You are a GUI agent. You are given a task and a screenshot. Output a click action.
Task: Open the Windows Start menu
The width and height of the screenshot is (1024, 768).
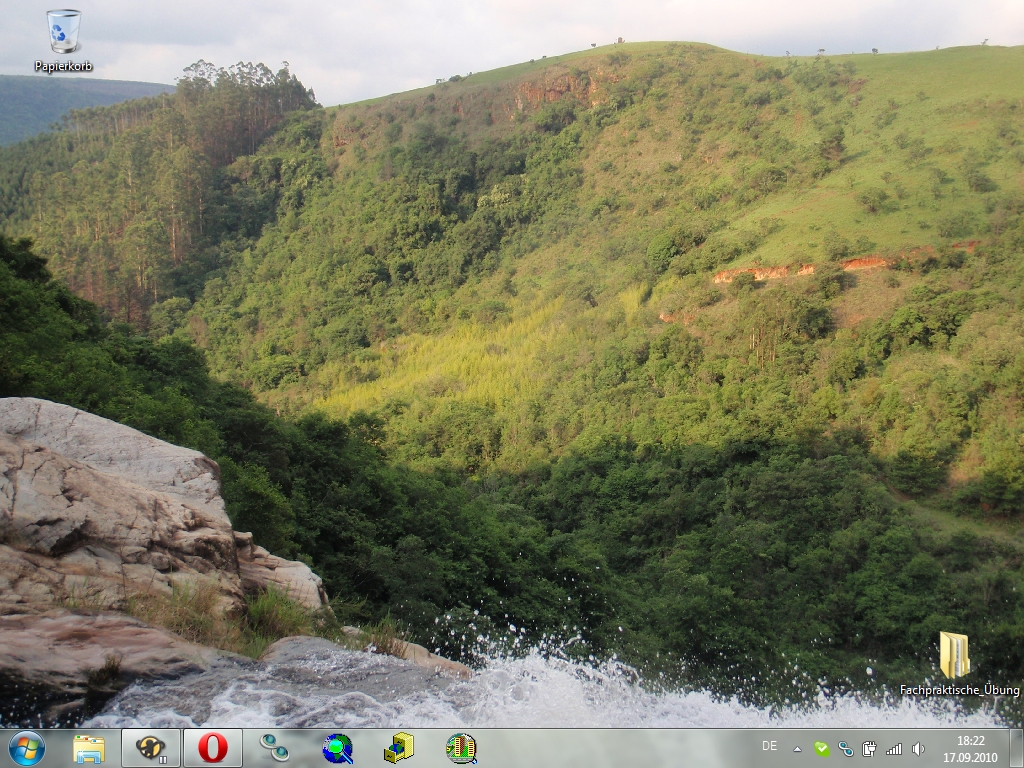tap(27, 748)
